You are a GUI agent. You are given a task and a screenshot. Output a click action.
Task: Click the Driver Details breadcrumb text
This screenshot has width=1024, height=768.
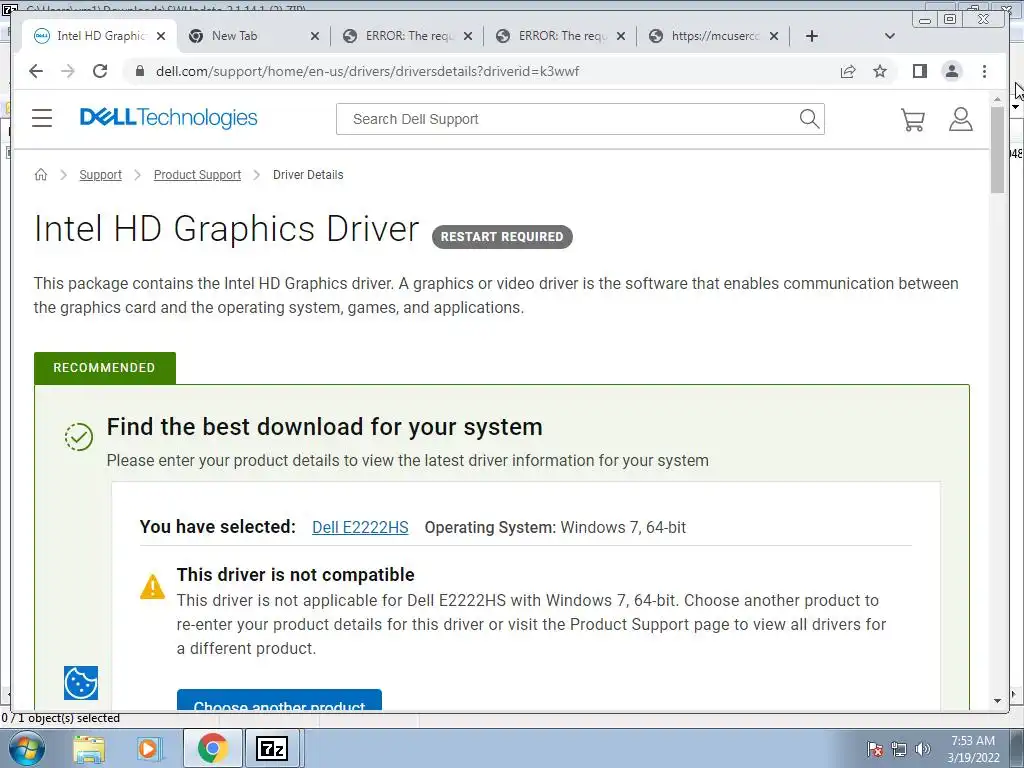[x=308, y=175]
